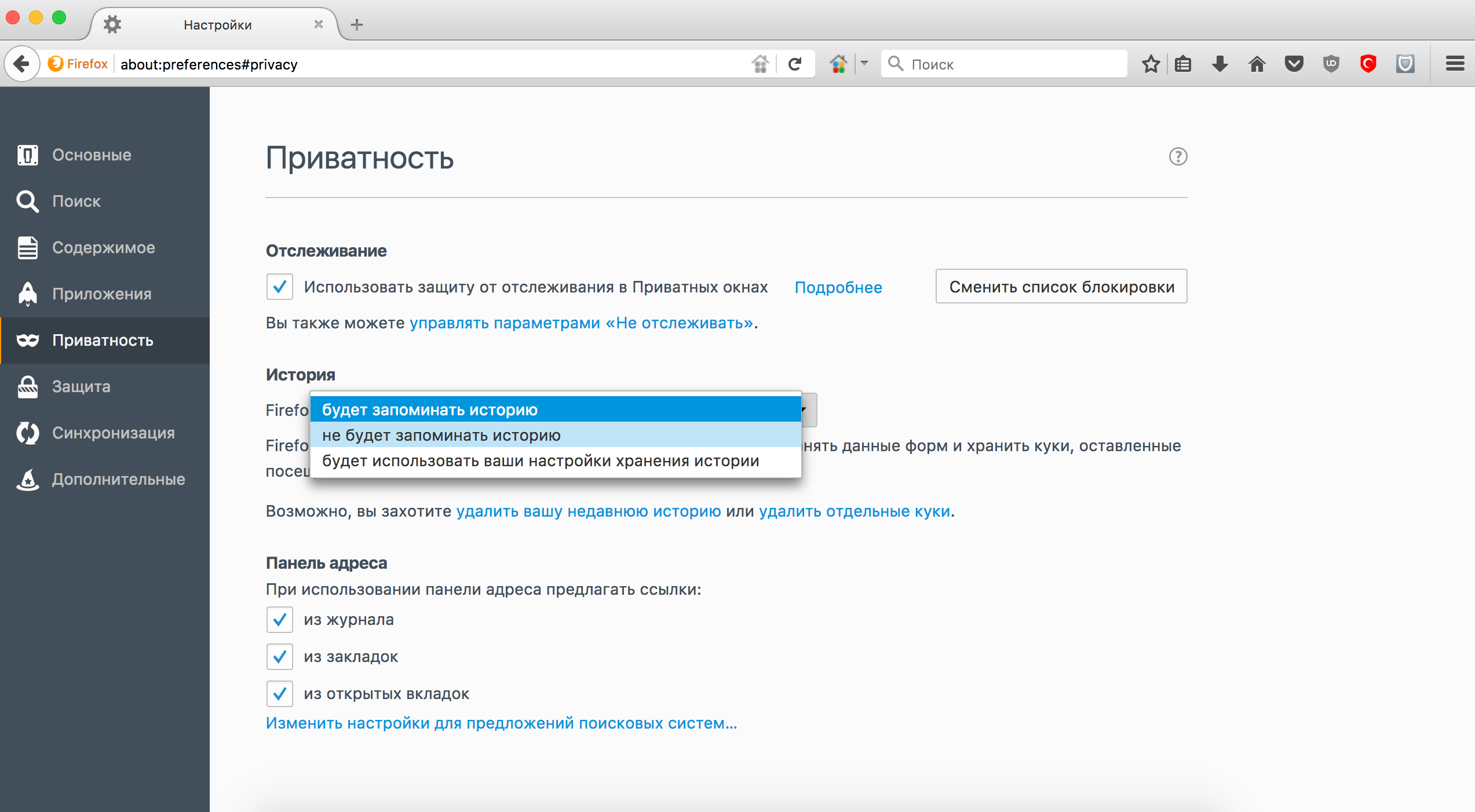Open управлять параметрами «Не отслеживать» link
The height and width of the screenshot is (812, 1475).
pos(582,323)
